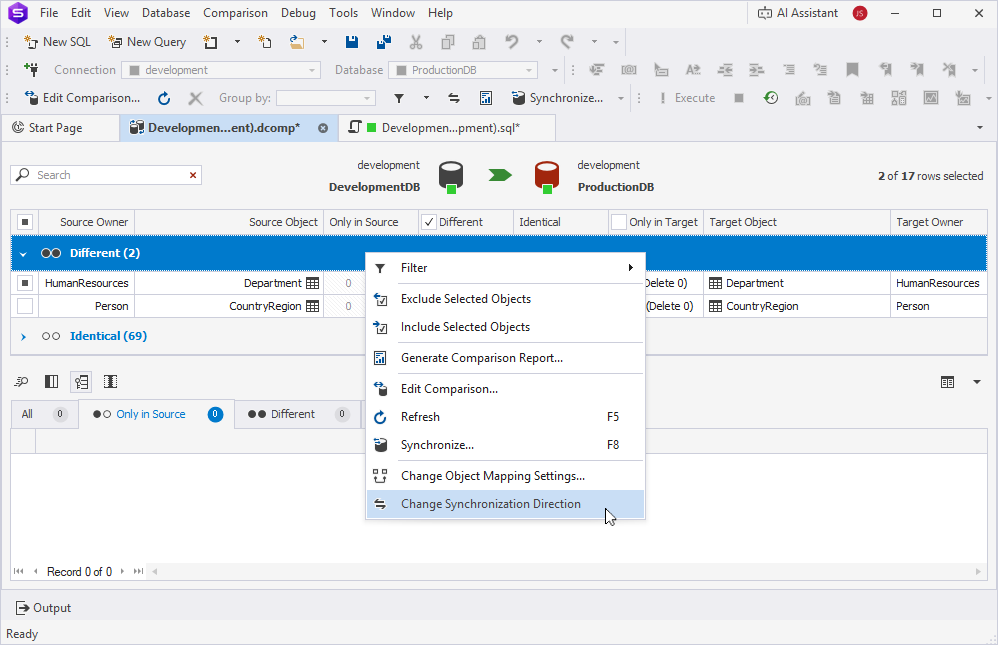This screenshot has height=645, width=998.
Task: Enable the Only in Target checkbox
Action: (619, 222)
